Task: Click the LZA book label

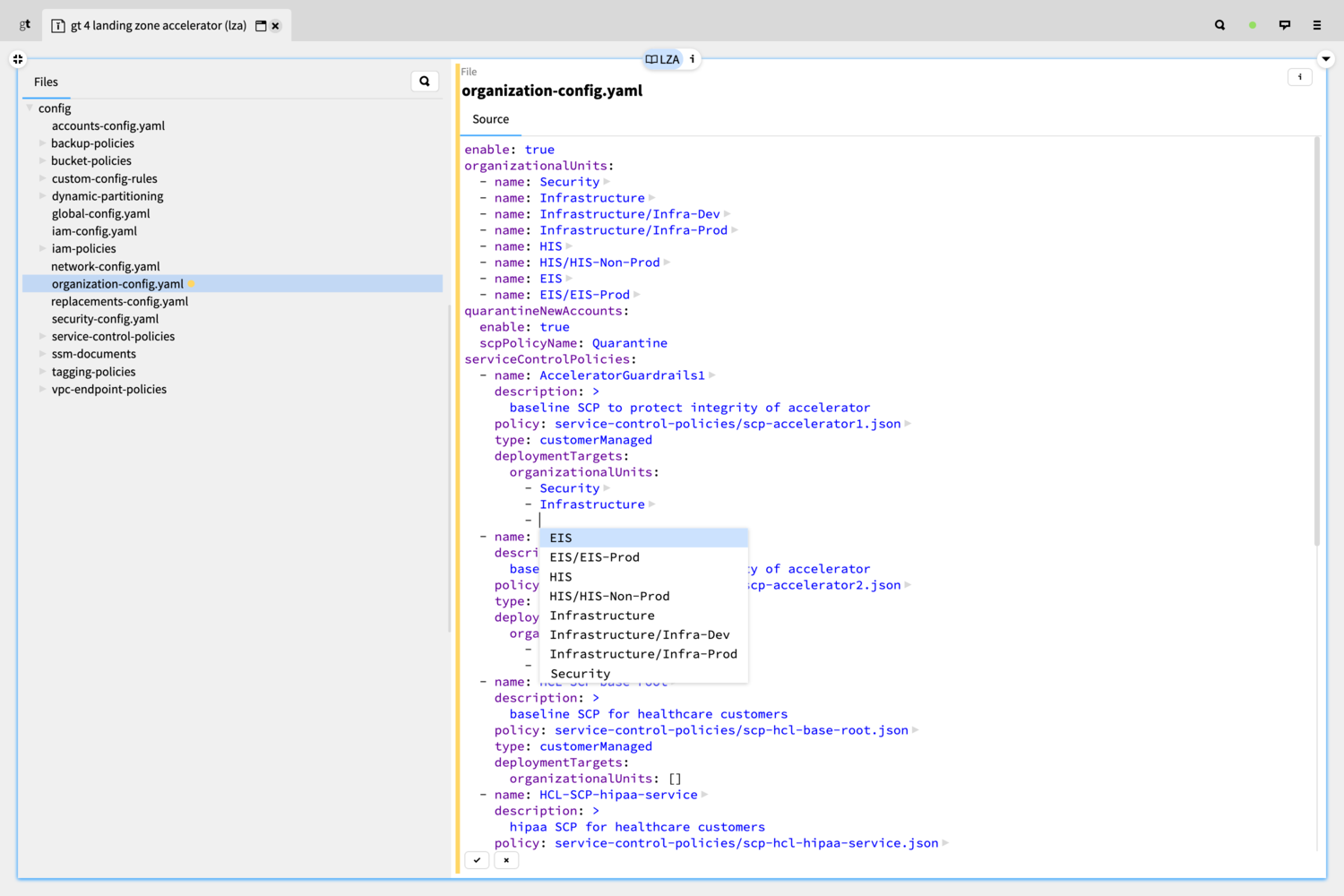Action: (663, 59)
